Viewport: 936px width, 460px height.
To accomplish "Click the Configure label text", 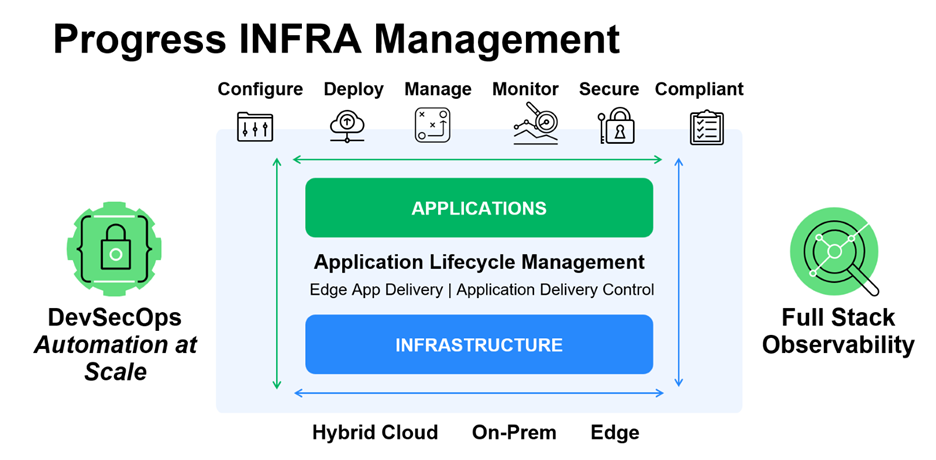I will click(260, 89).
